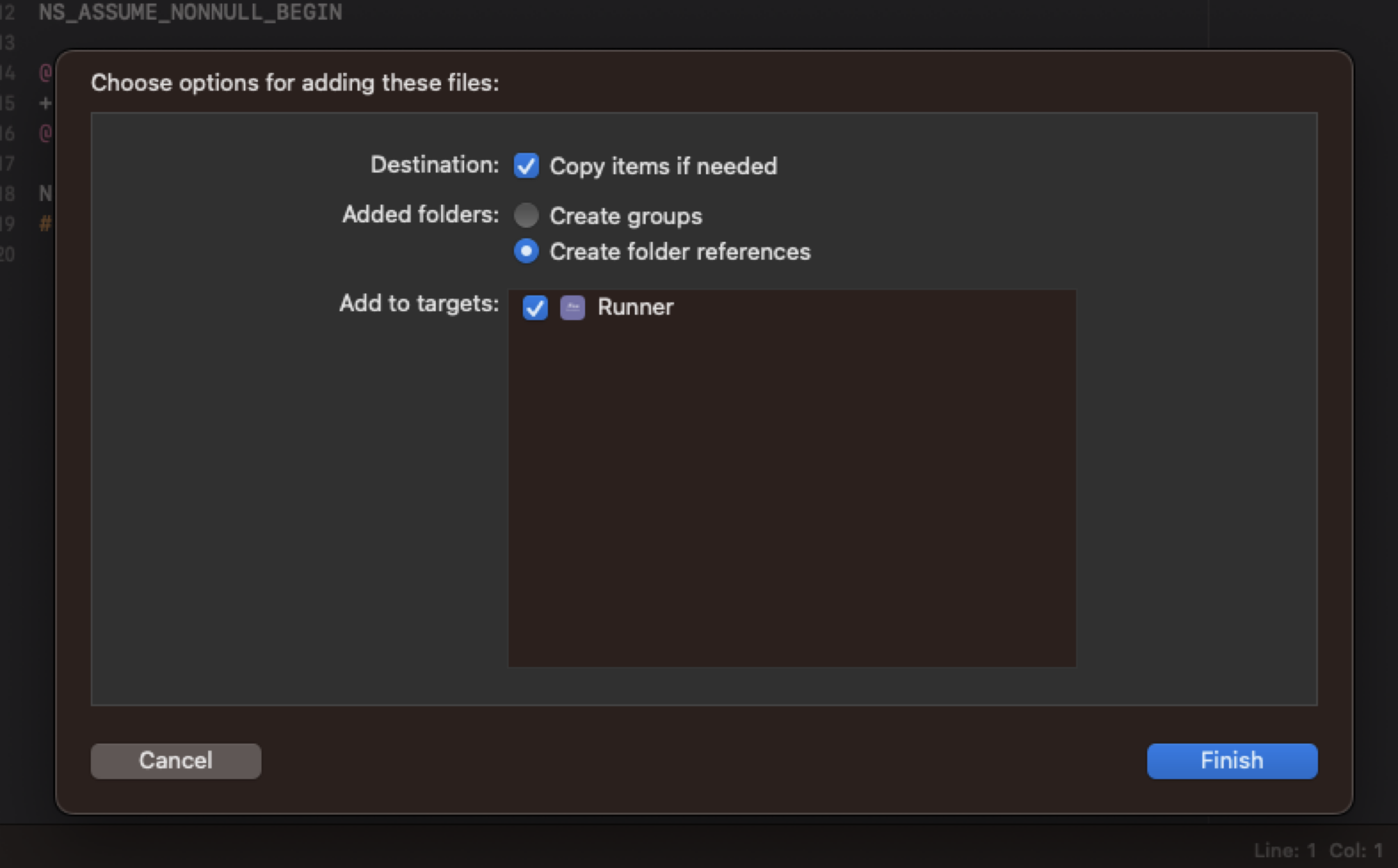Uncheck the Copy items if needed checkbox

tap(526, 166)
